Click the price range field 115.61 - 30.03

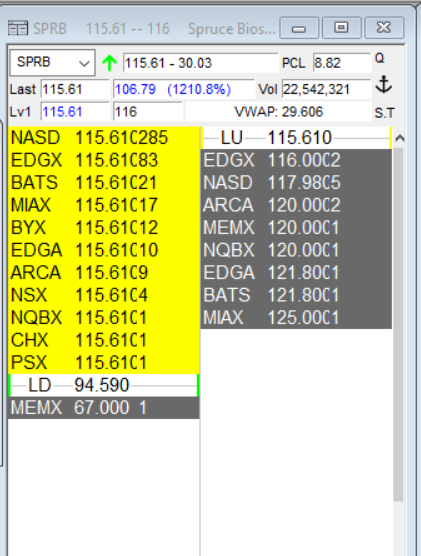pos(201,63)
